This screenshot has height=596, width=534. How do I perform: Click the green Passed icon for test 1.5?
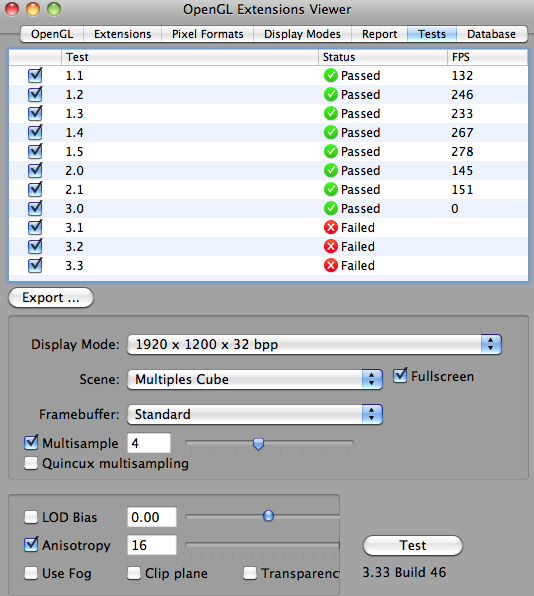[331, 151]
